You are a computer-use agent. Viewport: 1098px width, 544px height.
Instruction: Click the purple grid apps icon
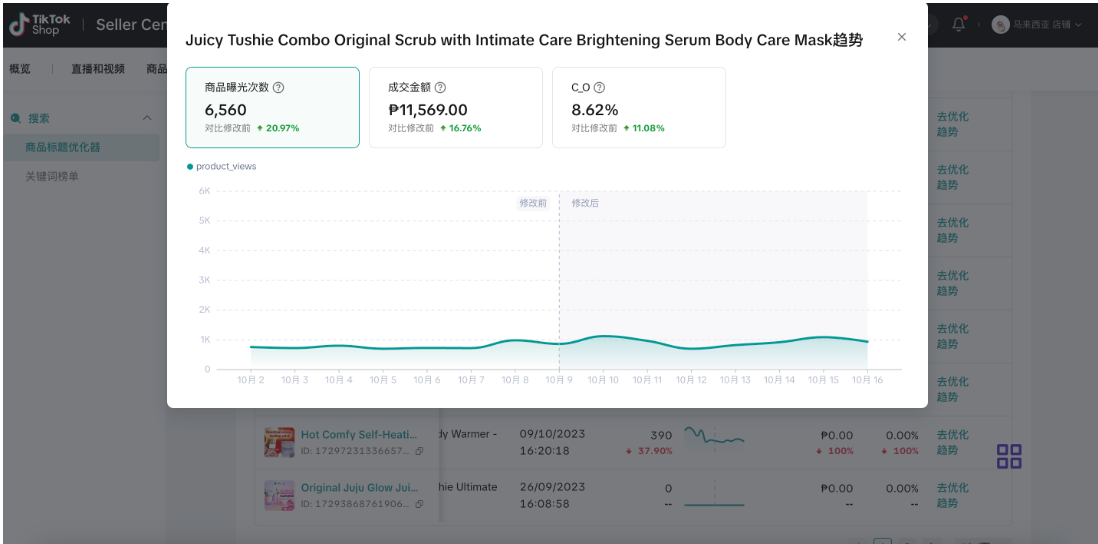(x=1009, y=457)
